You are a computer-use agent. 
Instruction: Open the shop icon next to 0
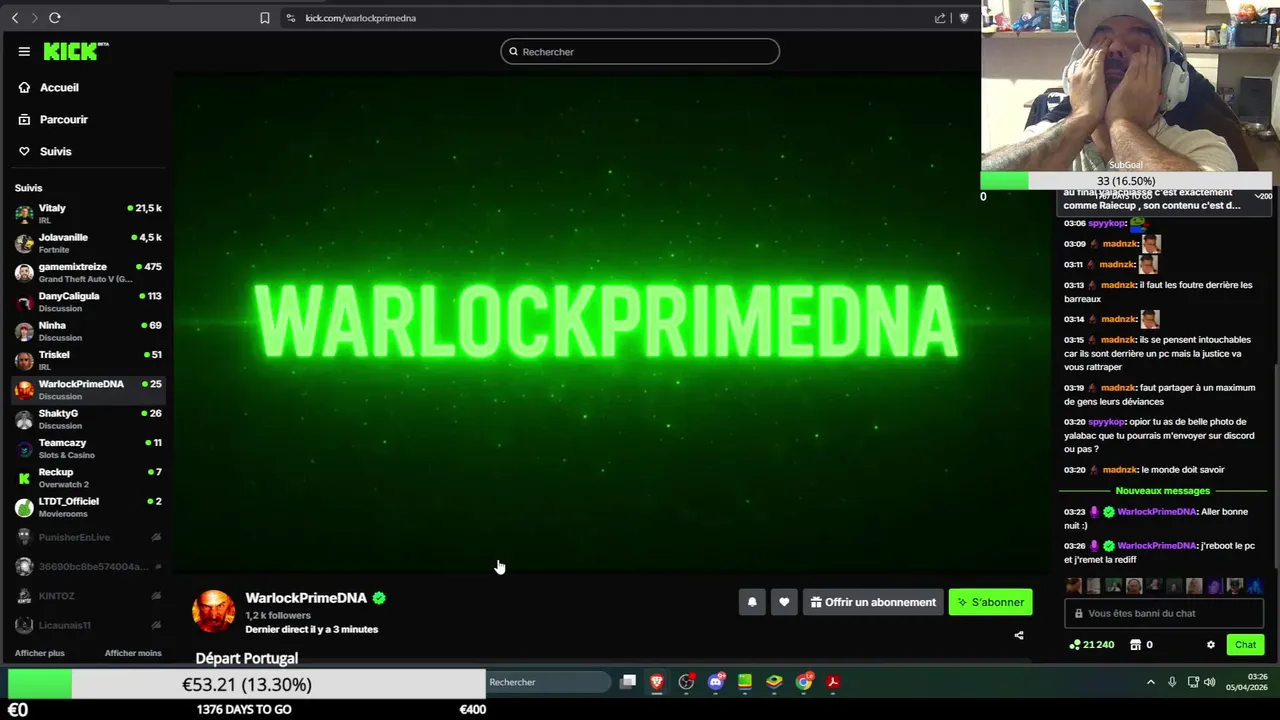click(1136, 645)
